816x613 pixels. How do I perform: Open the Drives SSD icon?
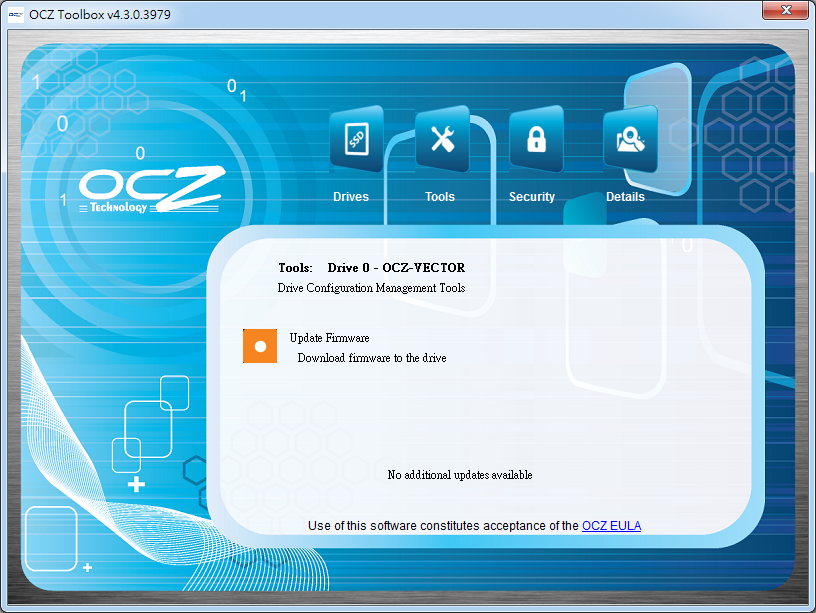click(357, 139)
